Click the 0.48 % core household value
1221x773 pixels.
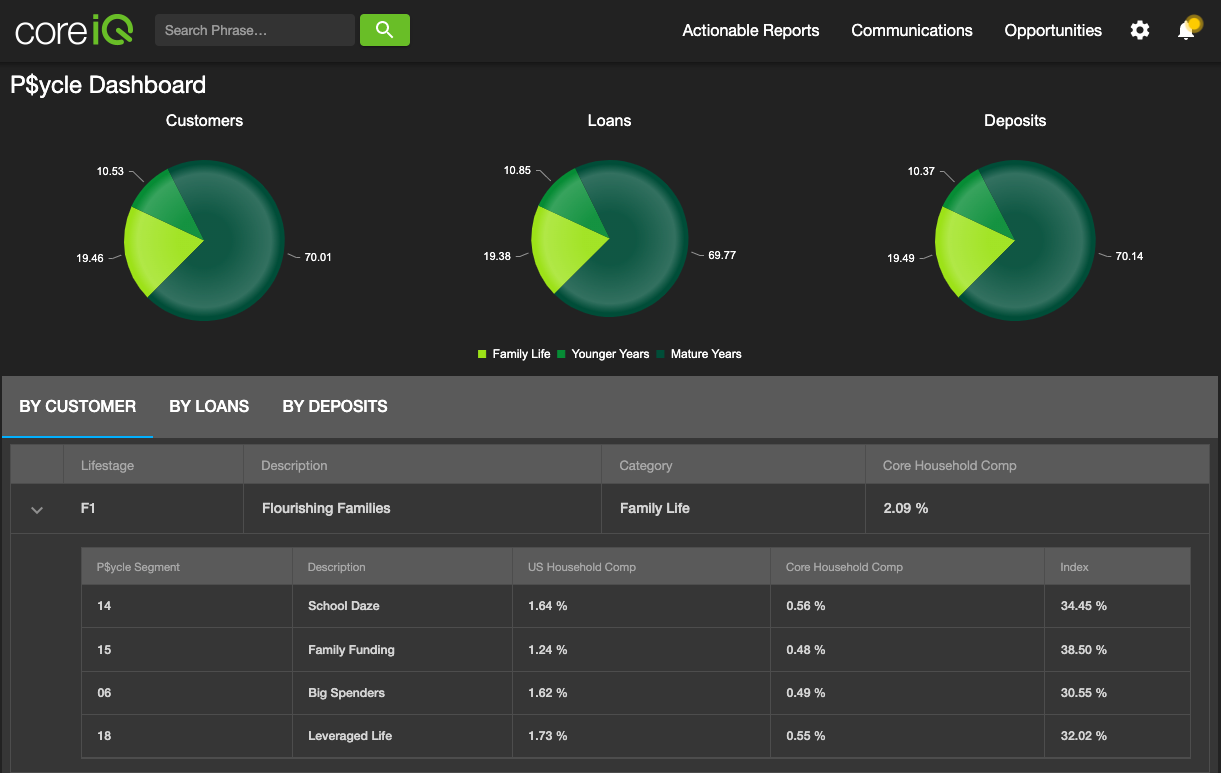(x=805, y=650)
